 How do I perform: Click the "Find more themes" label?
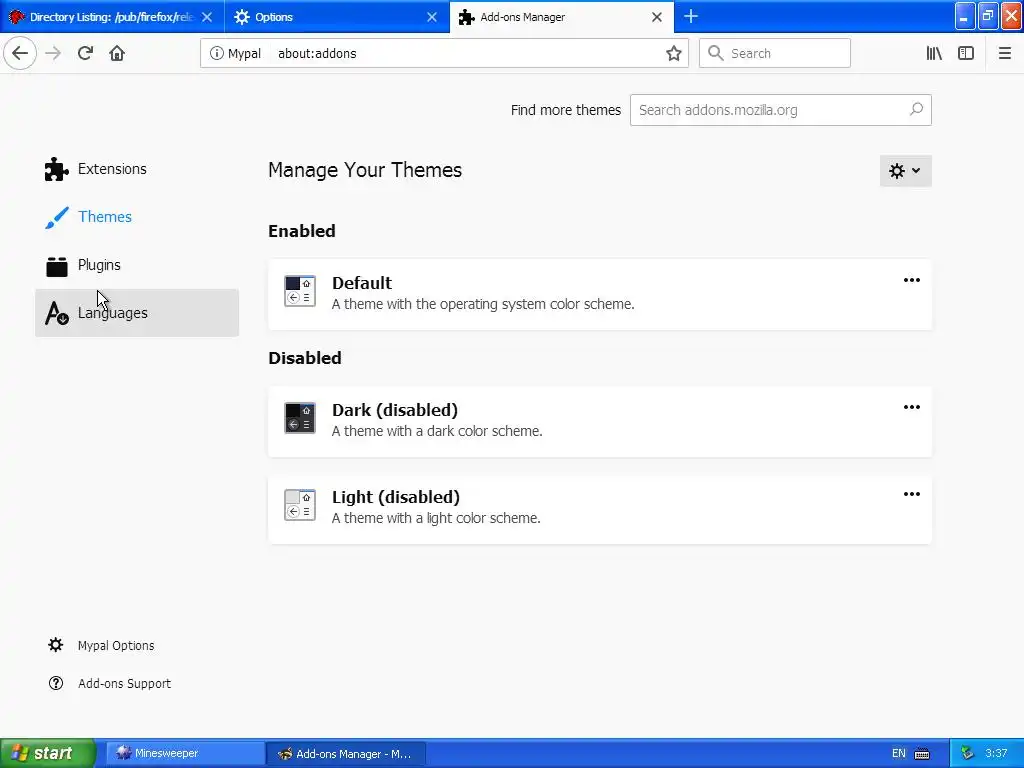click(566, 110)
